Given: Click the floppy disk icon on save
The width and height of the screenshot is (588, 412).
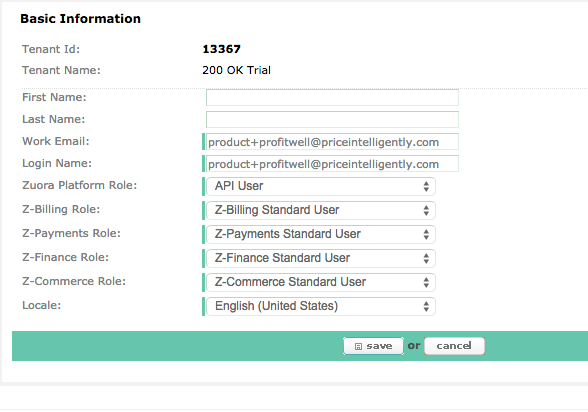Looking at the screenshot, I should coord(358,346).
